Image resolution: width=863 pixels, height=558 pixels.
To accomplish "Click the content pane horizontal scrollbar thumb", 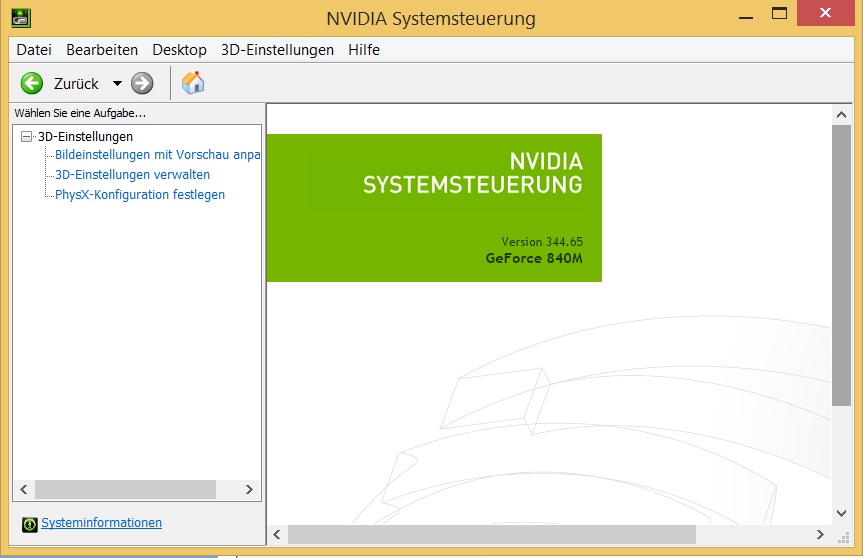I will 492,534.
